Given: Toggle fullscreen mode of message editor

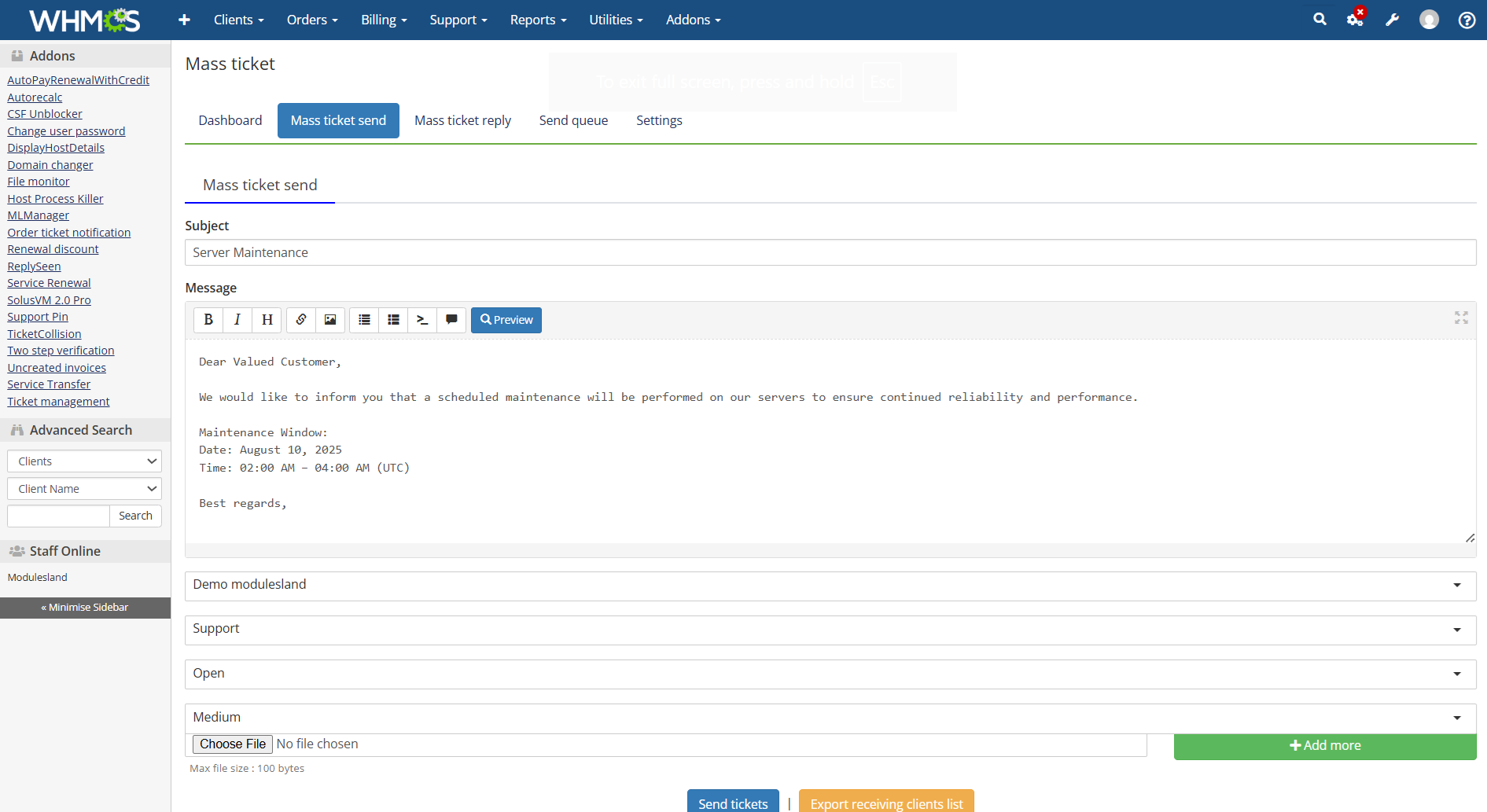Looking at the screenshot, I should [1461, 318].
